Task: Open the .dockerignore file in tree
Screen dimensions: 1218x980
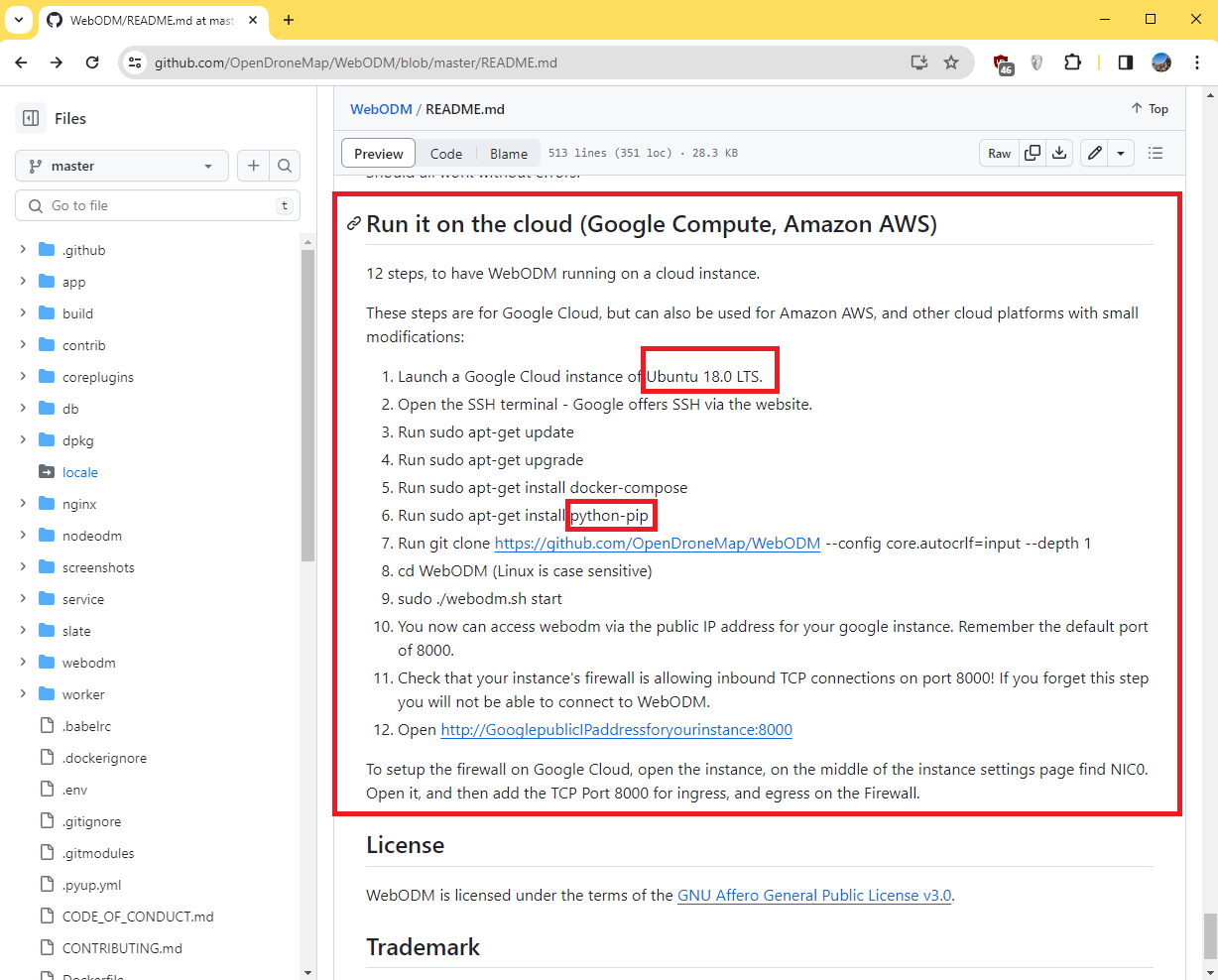Action: tap(104, 758)
